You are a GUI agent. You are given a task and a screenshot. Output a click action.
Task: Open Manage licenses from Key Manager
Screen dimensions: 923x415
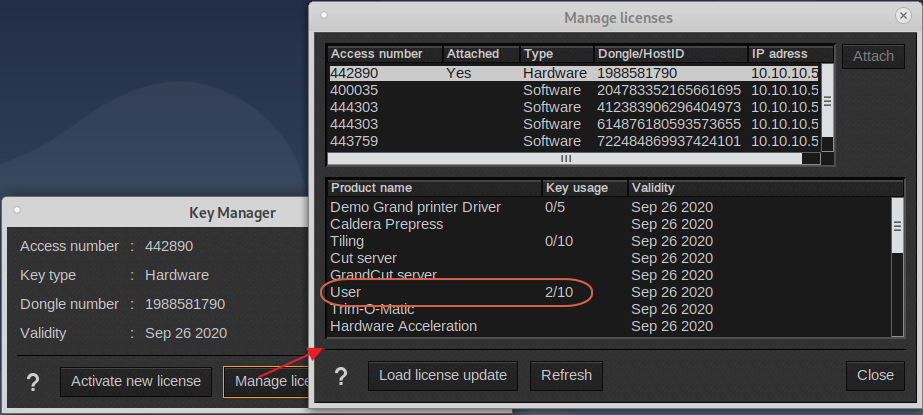(267, 381)
